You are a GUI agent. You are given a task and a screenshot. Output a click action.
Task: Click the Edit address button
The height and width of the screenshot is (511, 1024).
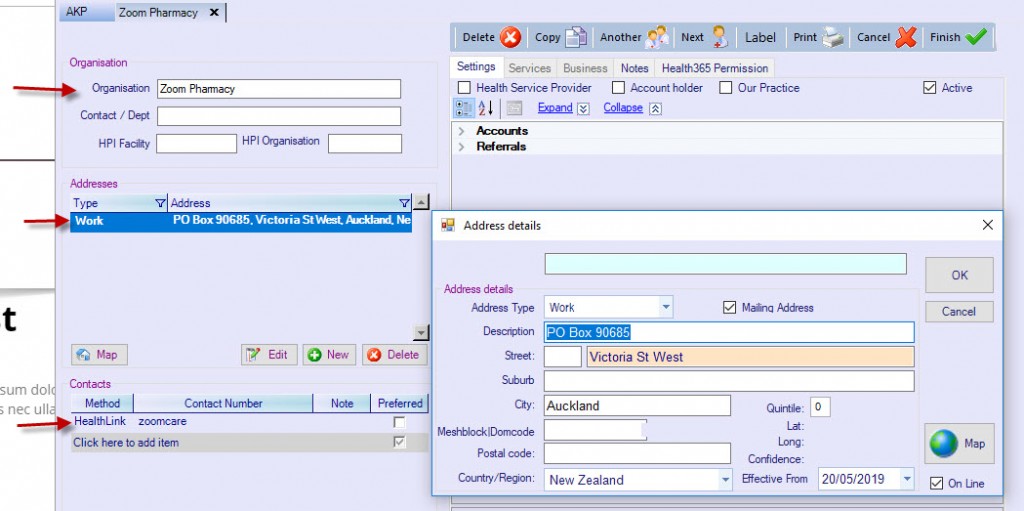pyautogui.click(x=269, y=355)
